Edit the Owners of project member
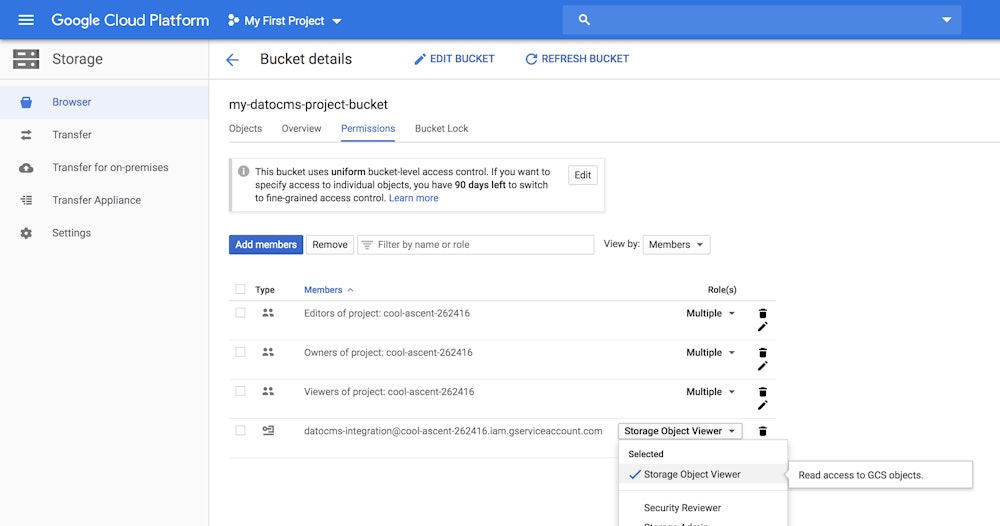Image resolution: width=1000 pixels, height=526 pixels. (x=762, y=366)
